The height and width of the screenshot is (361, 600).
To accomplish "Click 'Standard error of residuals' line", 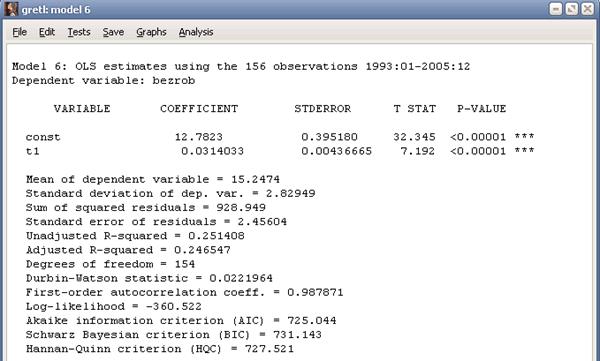I will pyautogui.click(x=157, y=222).
